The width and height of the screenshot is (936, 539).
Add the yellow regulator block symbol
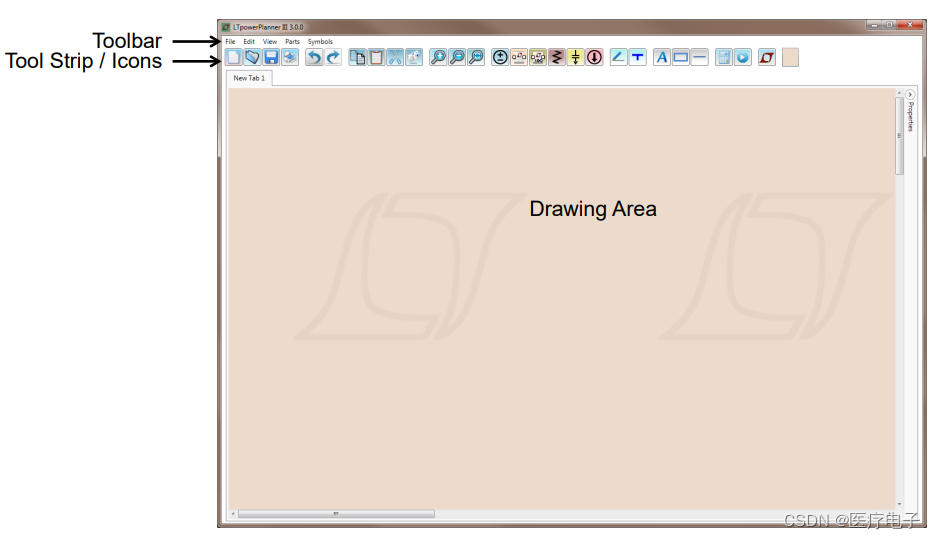click(538, 57)
